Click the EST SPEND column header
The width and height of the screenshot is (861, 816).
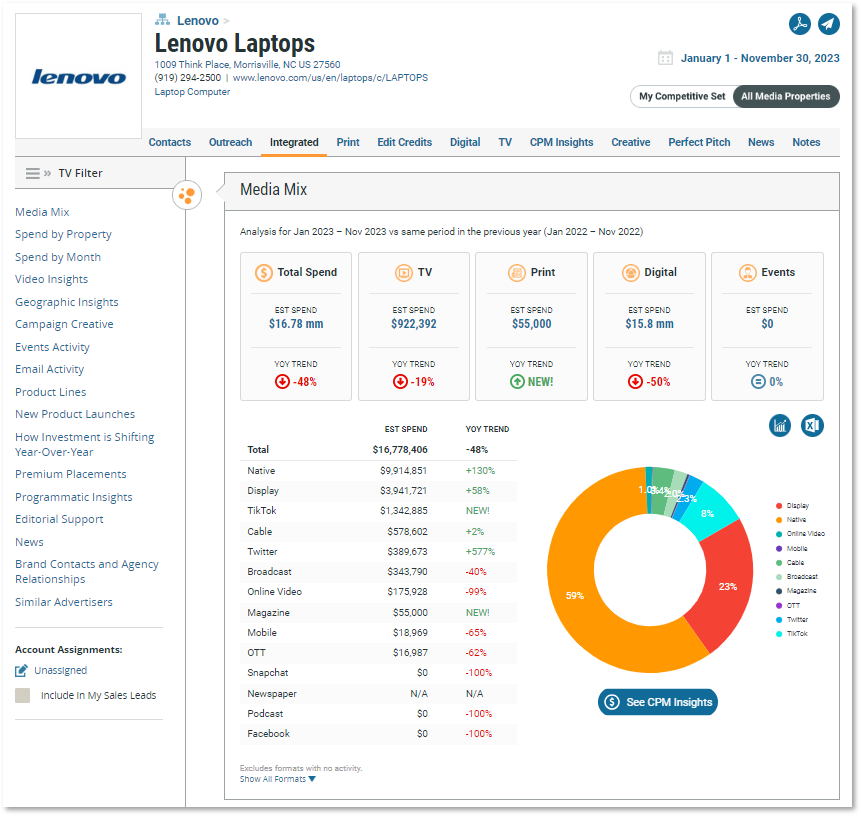point(406,429)
